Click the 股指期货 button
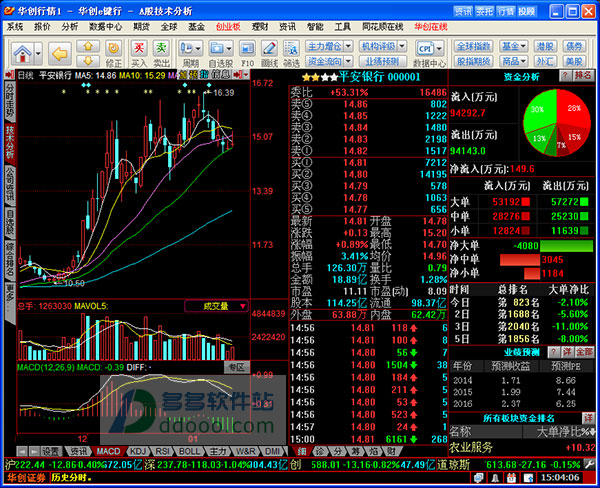Viewport: 600px width, 488px height. point(473,61)
